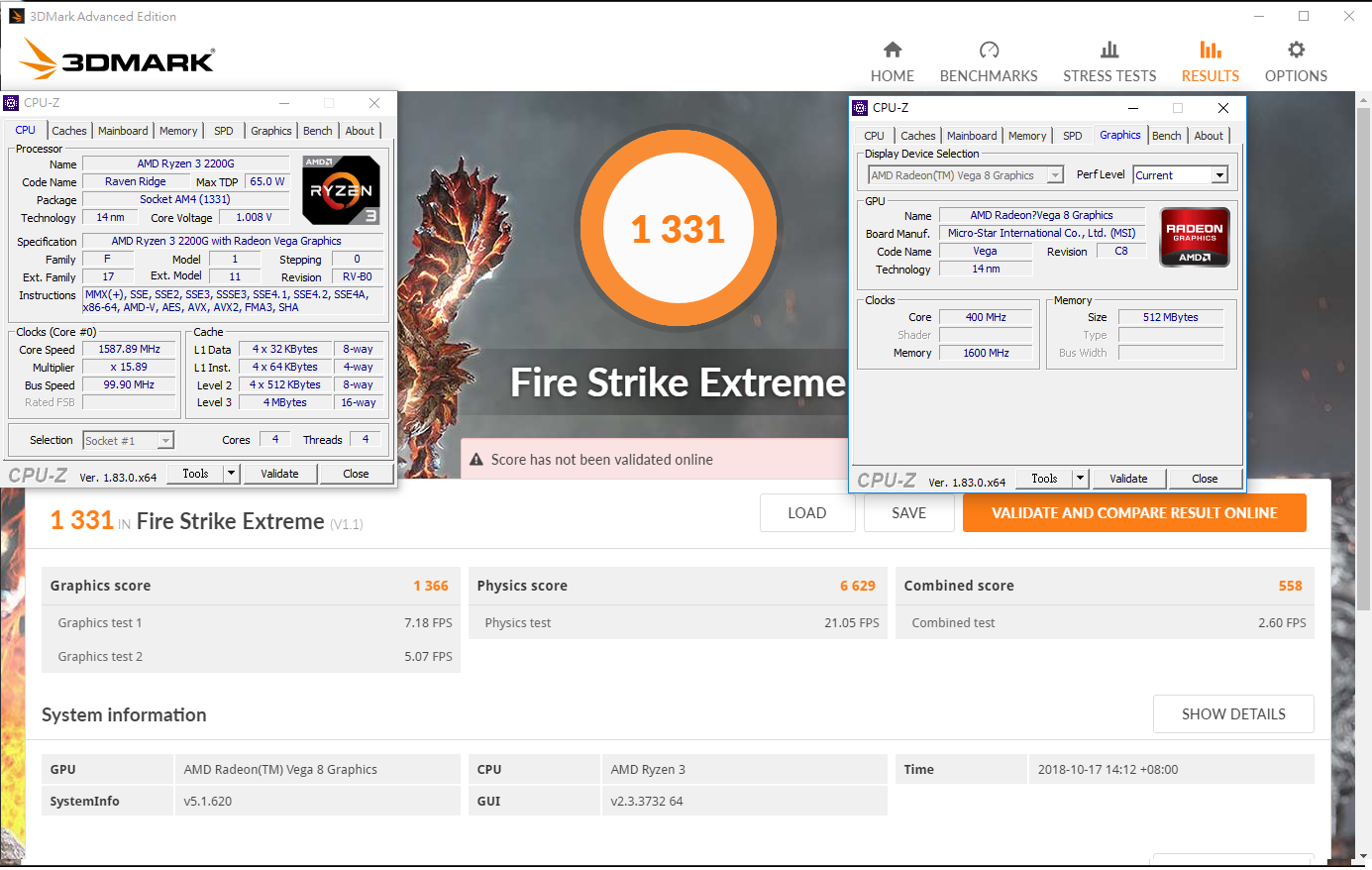Click the Physics test row
The image size is (1372, 870).
coord(678,622)
